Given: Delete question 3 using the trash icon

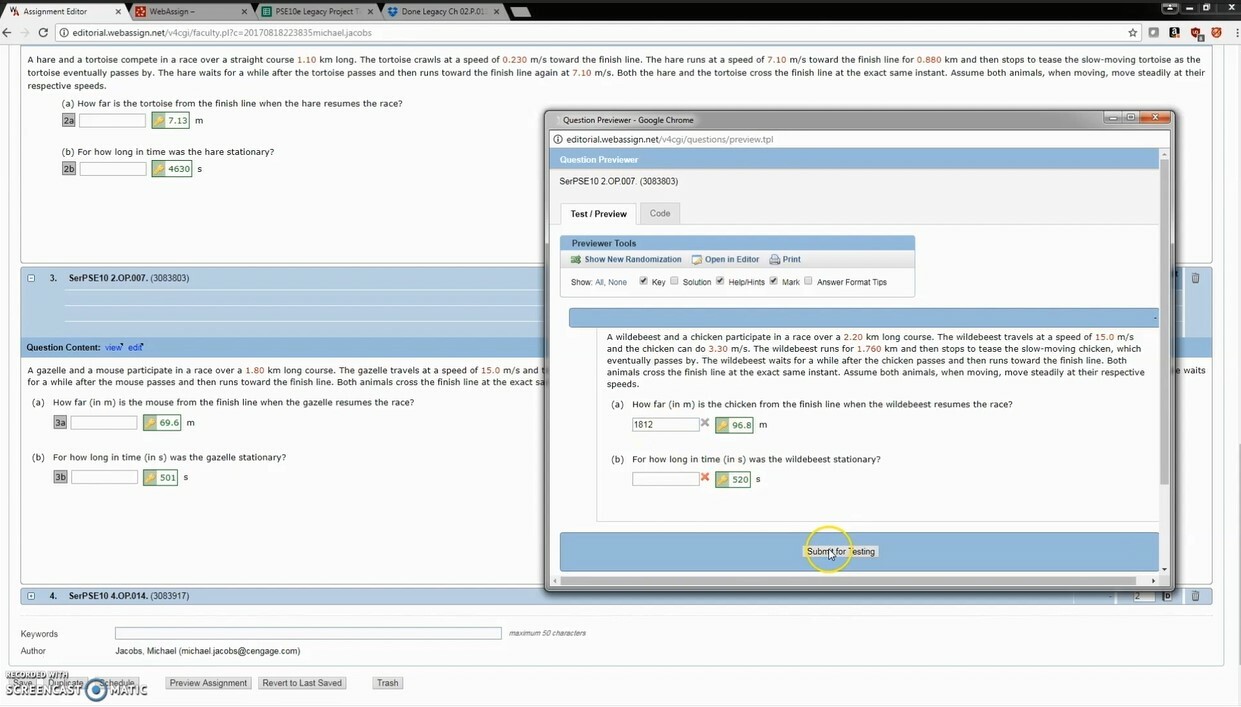Looking at the screenshot, I should pyautogui.click(x=1195, y=278).
